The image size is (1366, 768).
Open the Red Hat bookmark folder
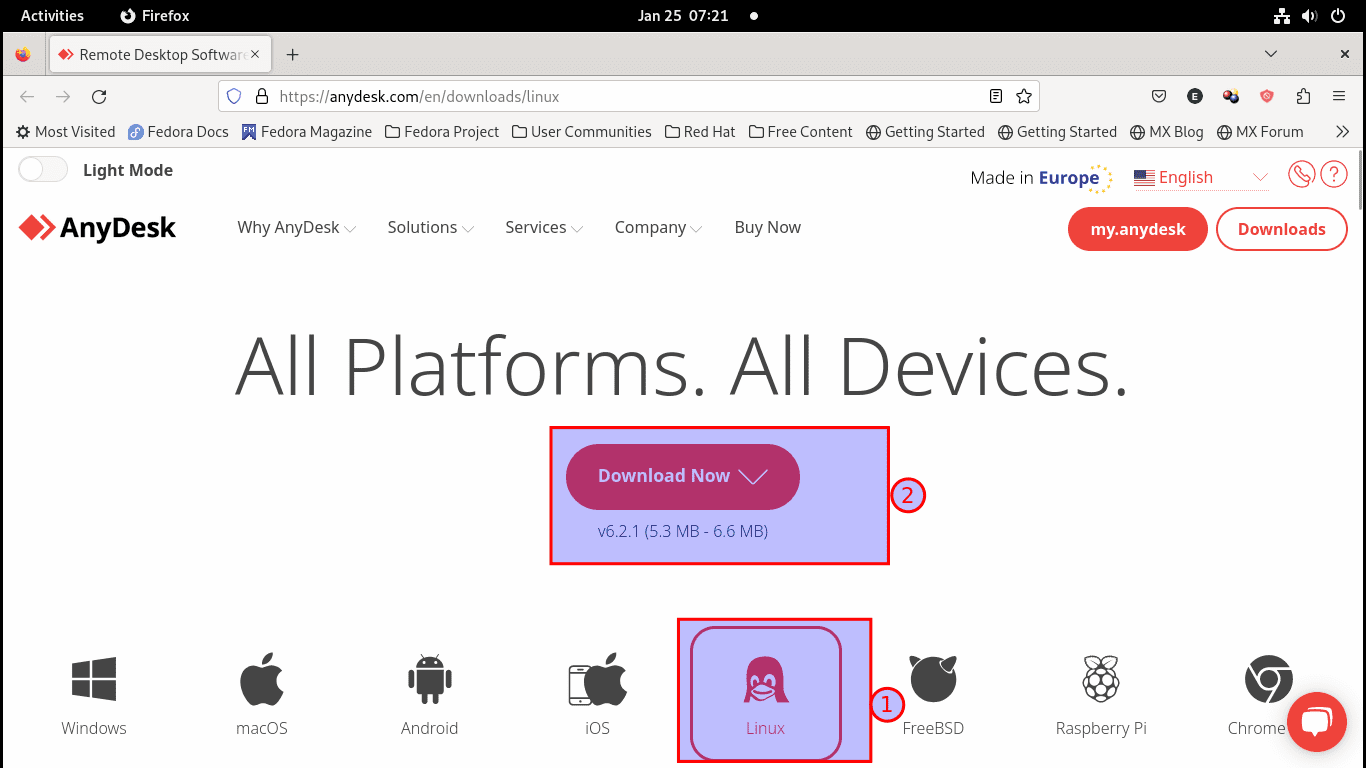point(699,132)
